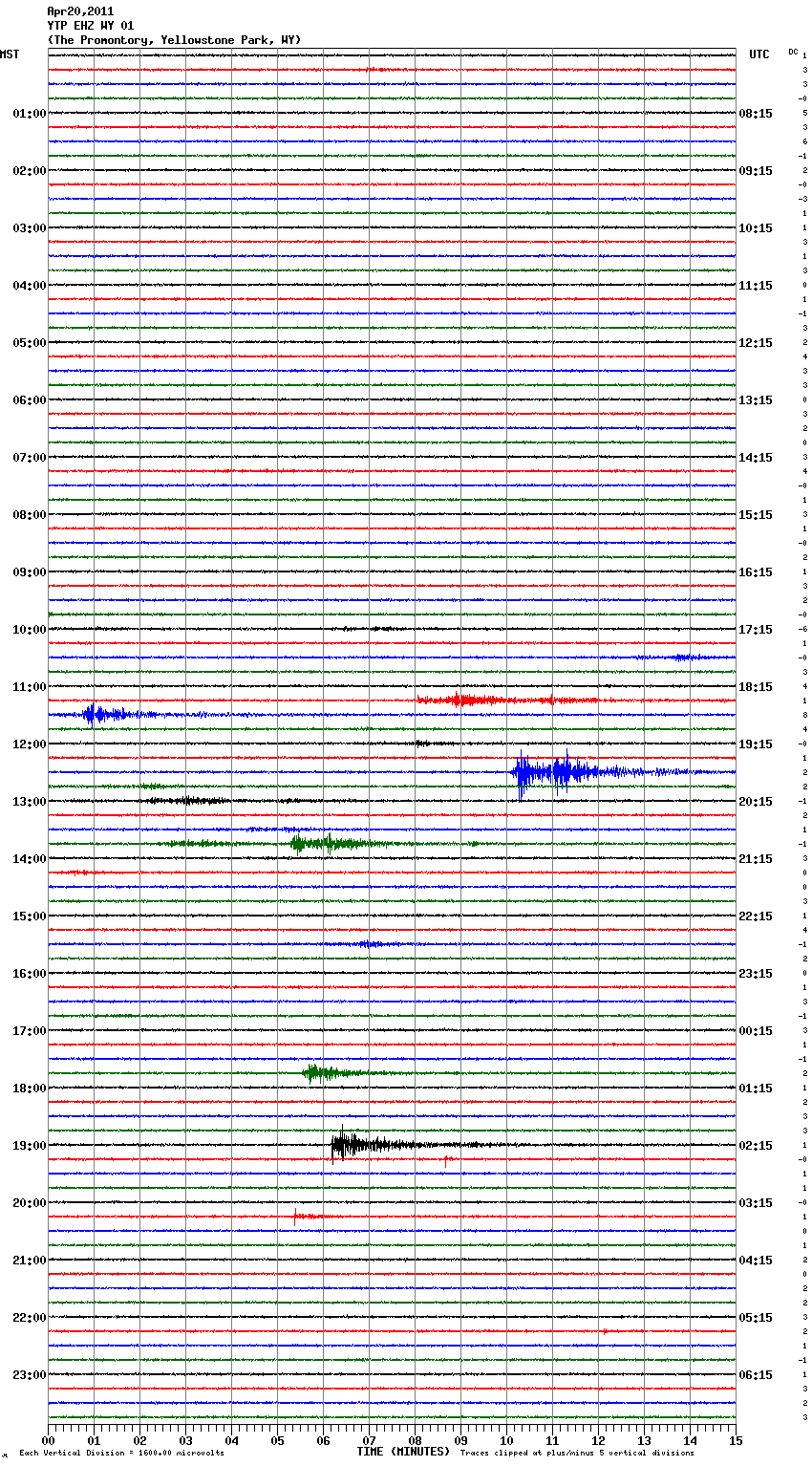The image size is (812, 1466).
Task: Click the 19:15 UTC time label
Action: coord(756,744)
